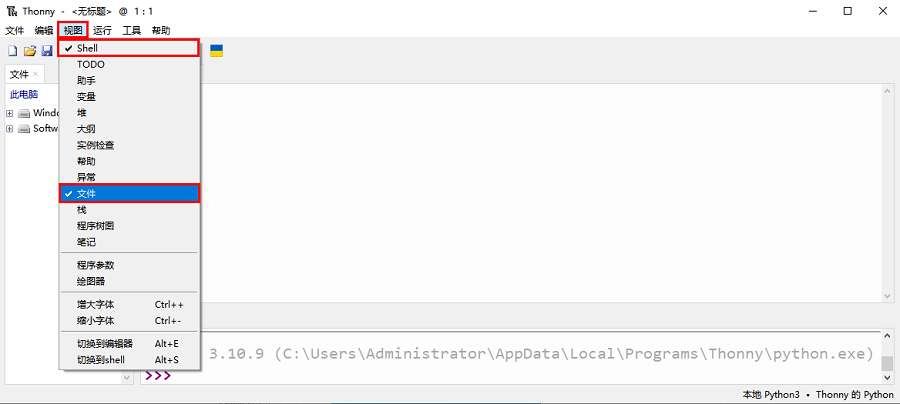This screenshot has width=900, height=404.
Task: Choose 切换到编辑器 menu entry
Action: pos(104,343)
